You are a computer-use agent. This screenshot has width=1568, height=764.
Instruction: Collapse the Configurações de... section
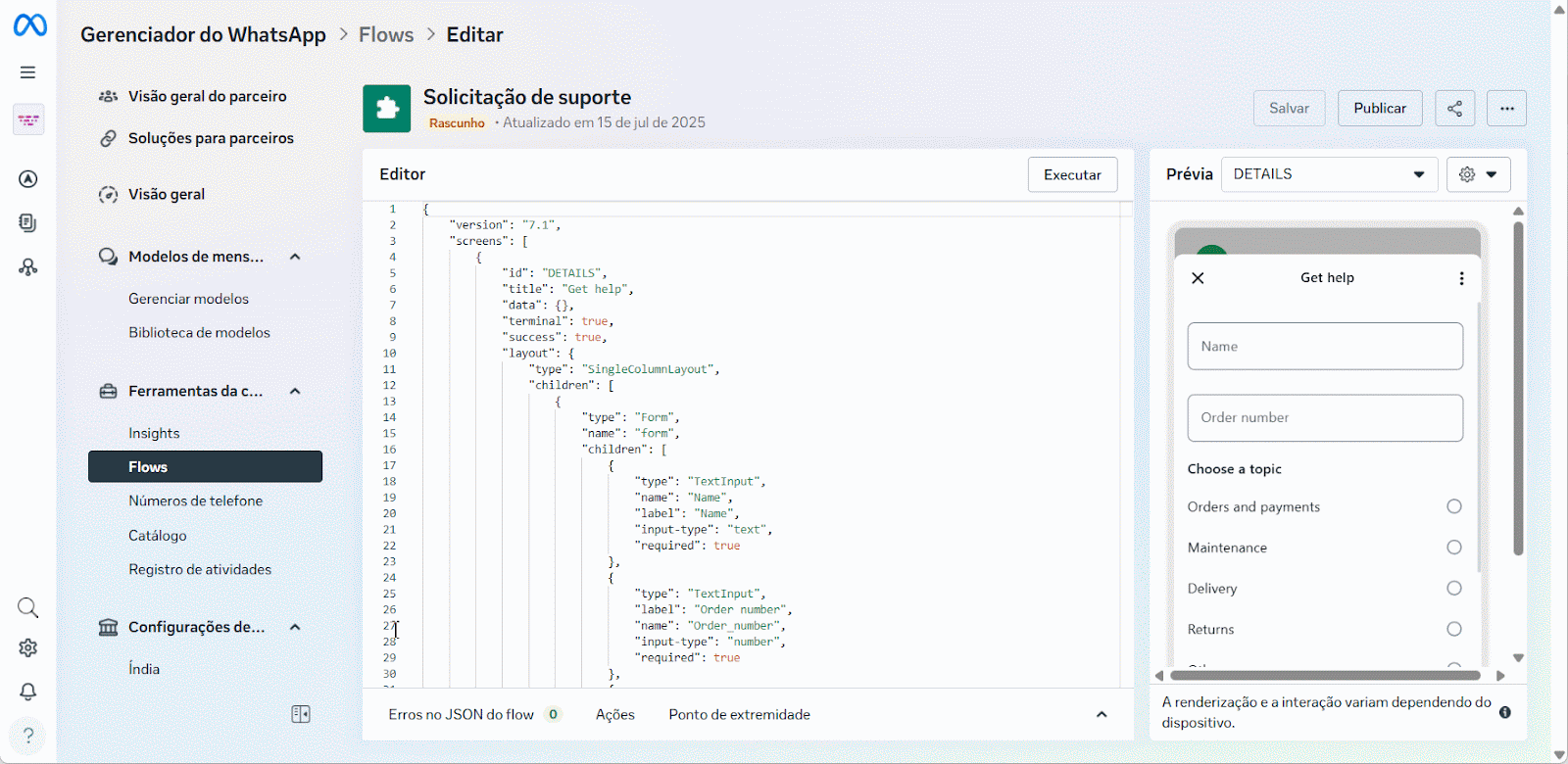coord(295,627)
